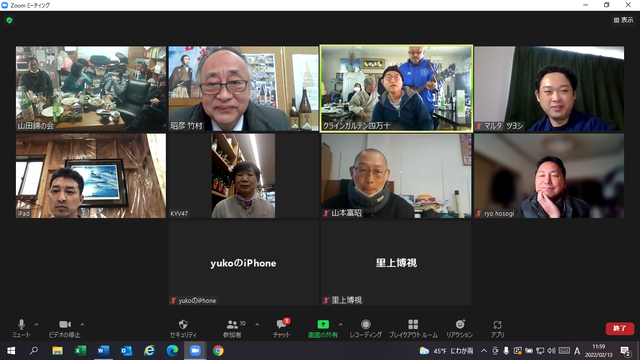Click the IME input mode A indicator

click(577, 351)
